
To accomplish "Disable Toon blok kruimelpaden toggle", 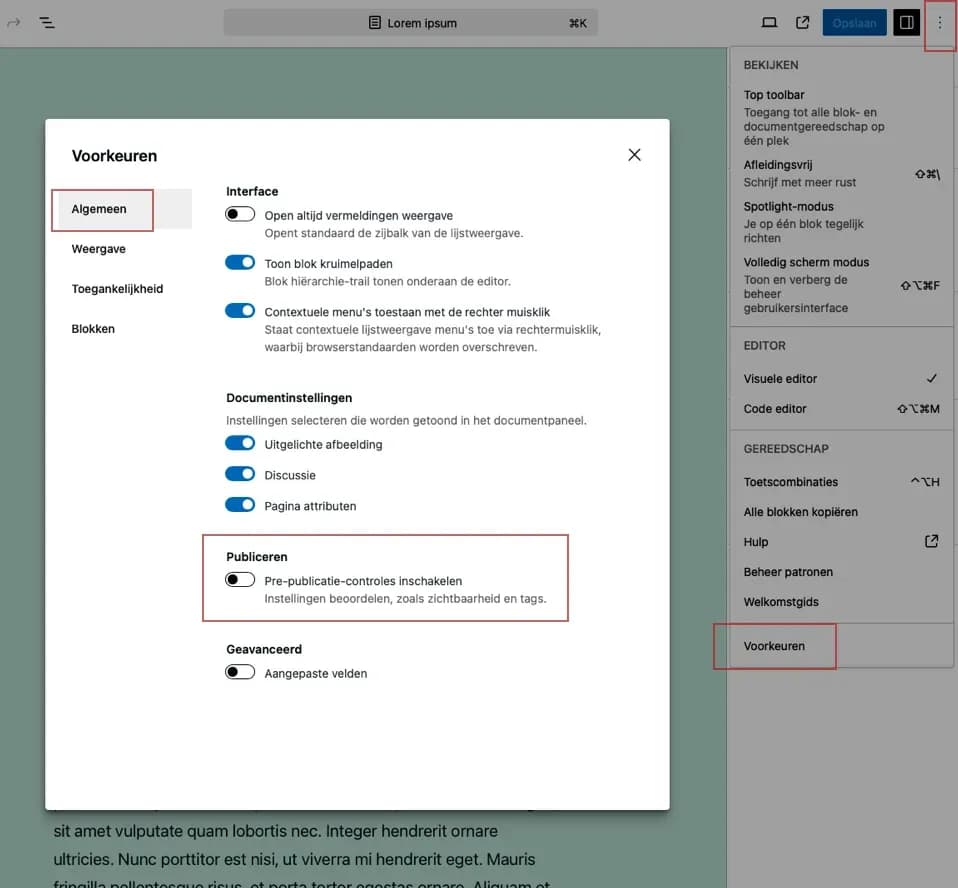I will (x=240, y=262).
